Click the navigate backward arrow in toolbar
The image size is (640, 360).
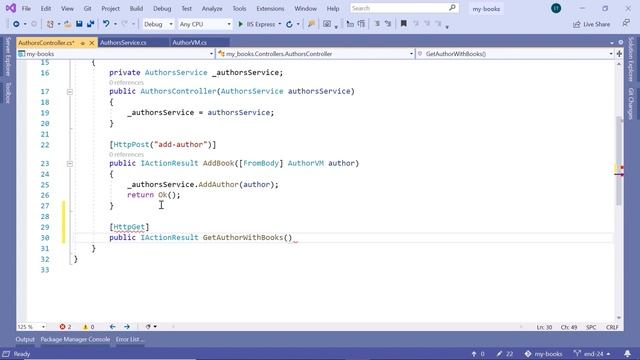(x=16, y=24)
